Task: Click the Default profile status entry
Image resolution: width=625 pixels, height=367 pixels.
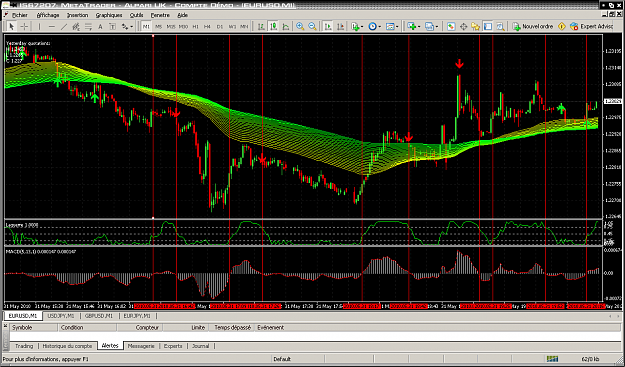Action: click(282, 359)
